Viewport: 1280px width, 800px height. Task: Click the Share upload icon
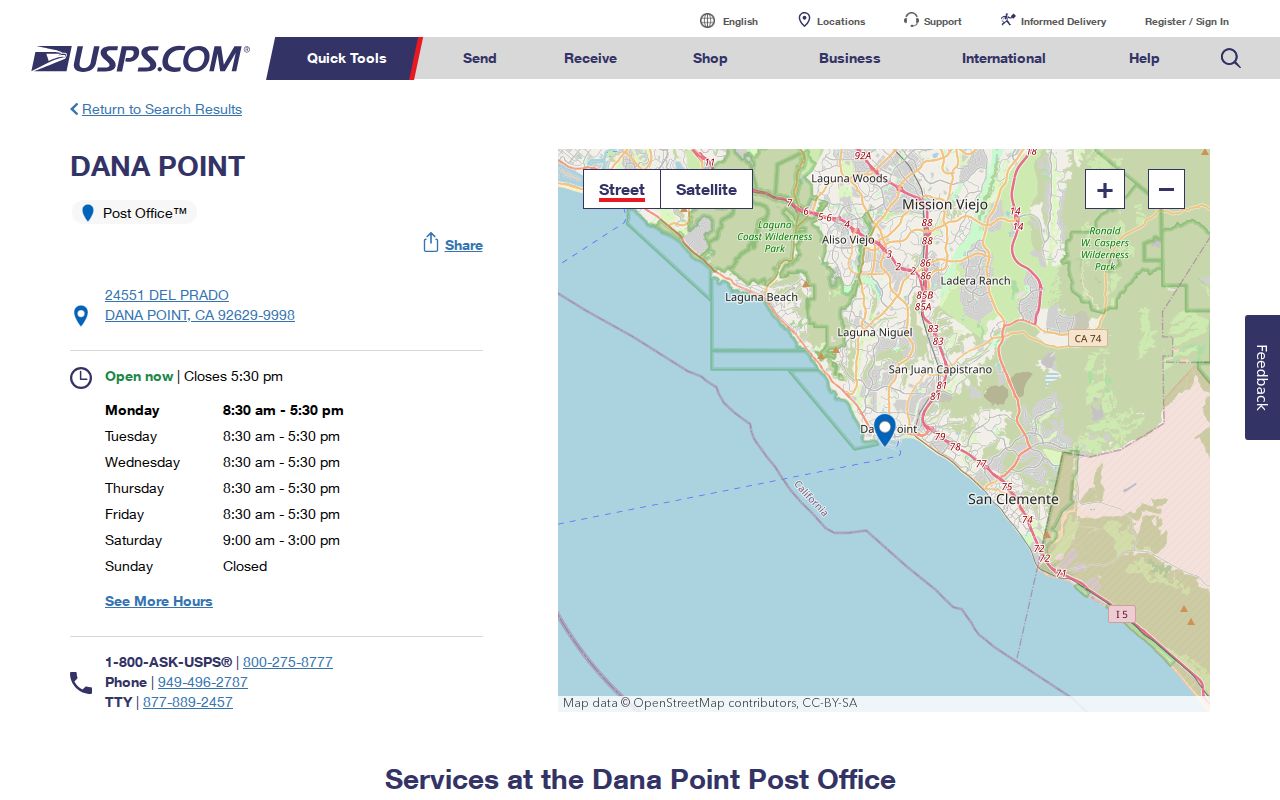tap(431, 243)
